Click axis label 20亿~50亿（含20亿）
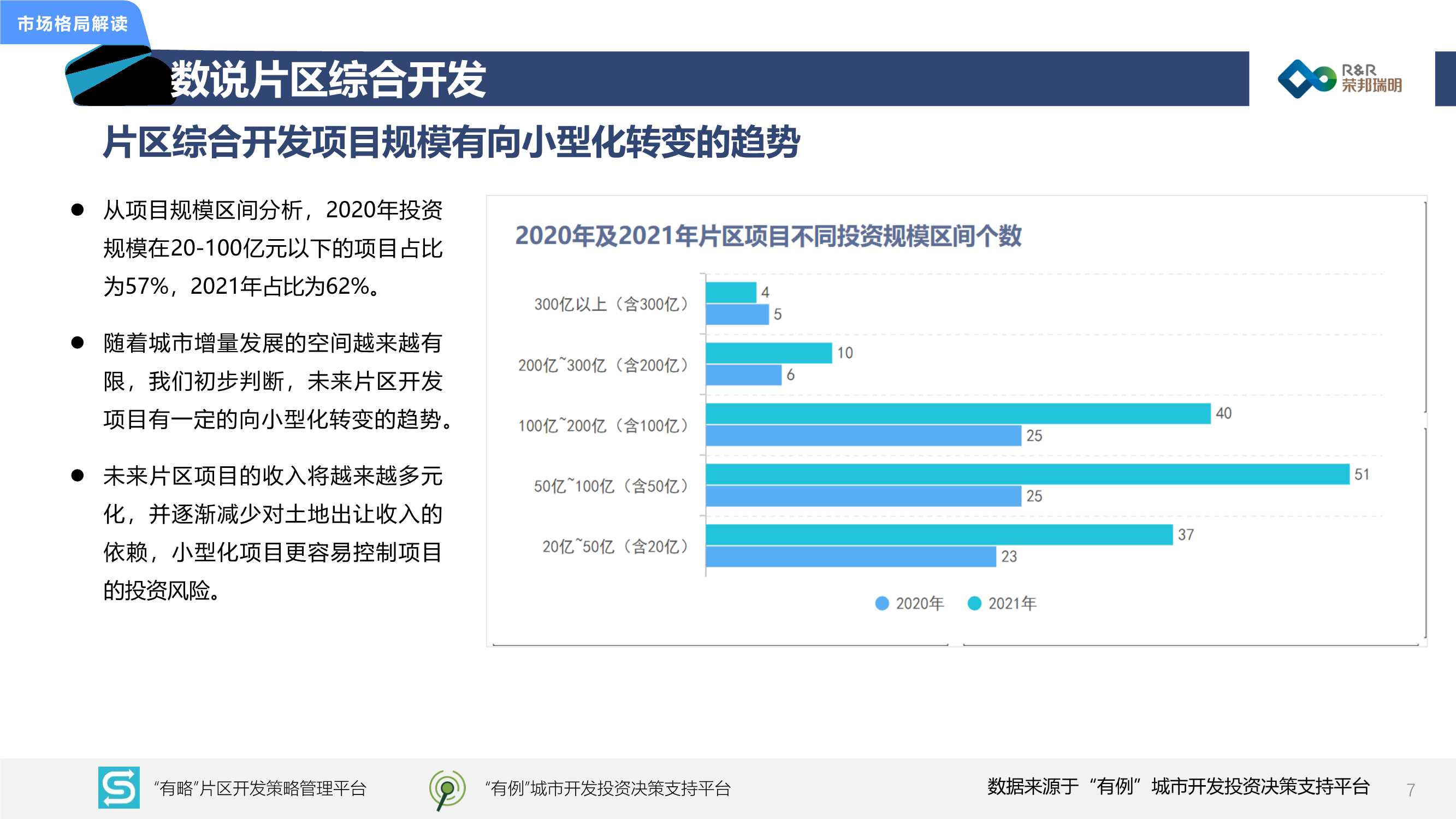 (615, 547)
